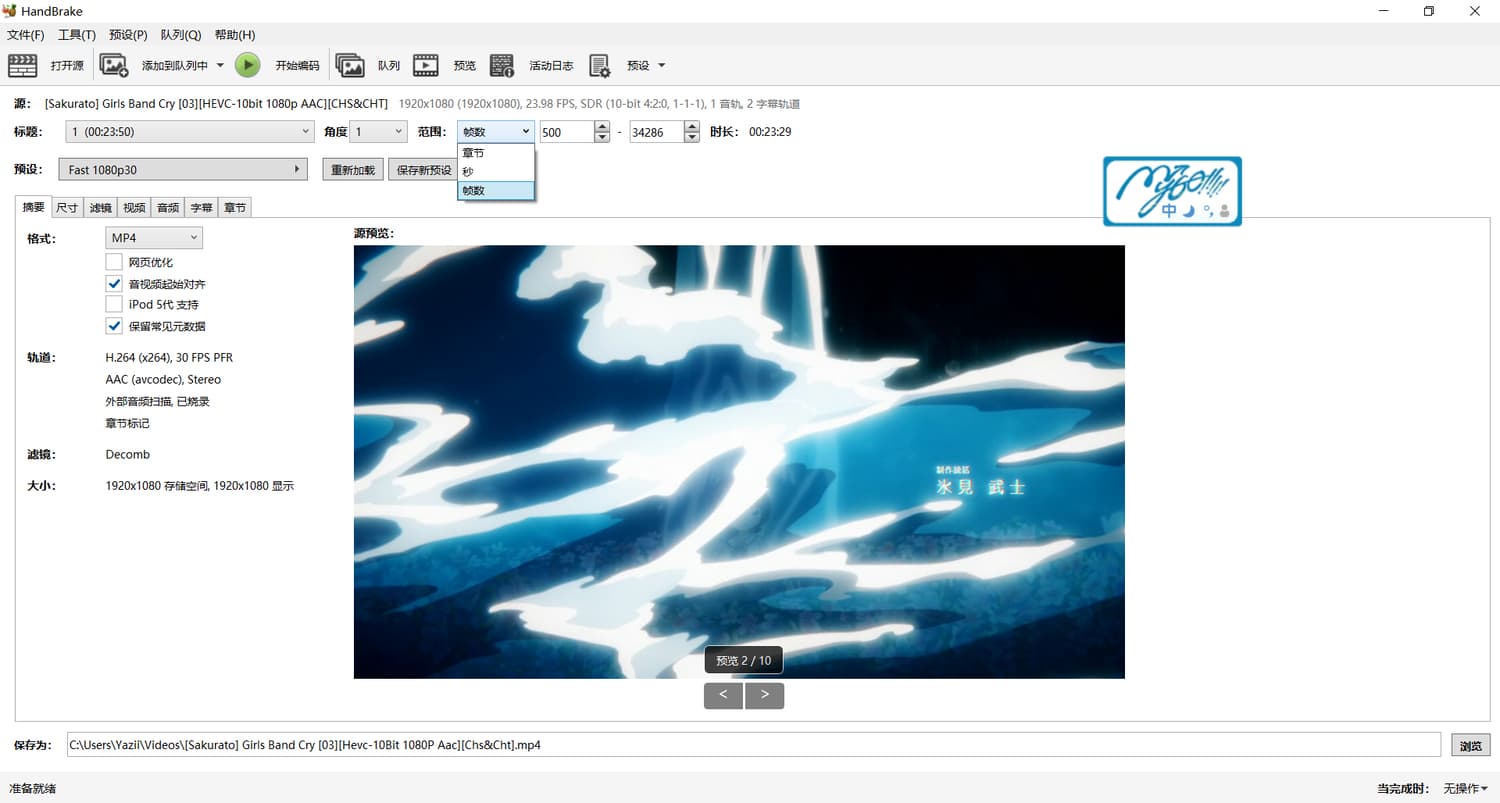The image size is (1500, 803).
Task: Open the 标题 title dropdown
Action: click(x=190, y=132)
